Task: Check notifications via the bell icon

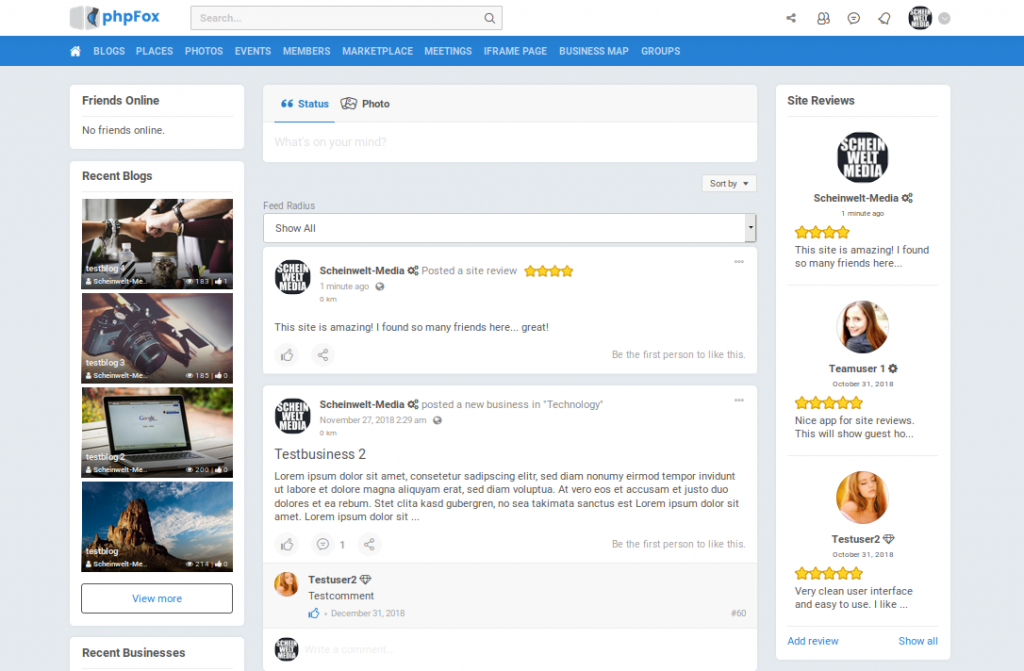Action: 884,17
